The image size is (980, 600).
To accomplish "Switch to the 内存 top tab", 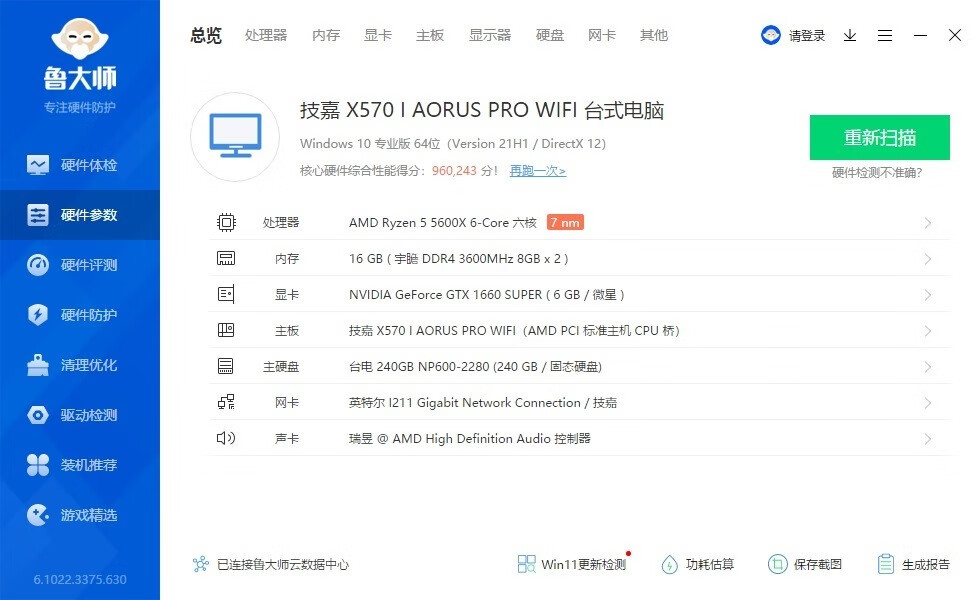I will coord(326,36).
